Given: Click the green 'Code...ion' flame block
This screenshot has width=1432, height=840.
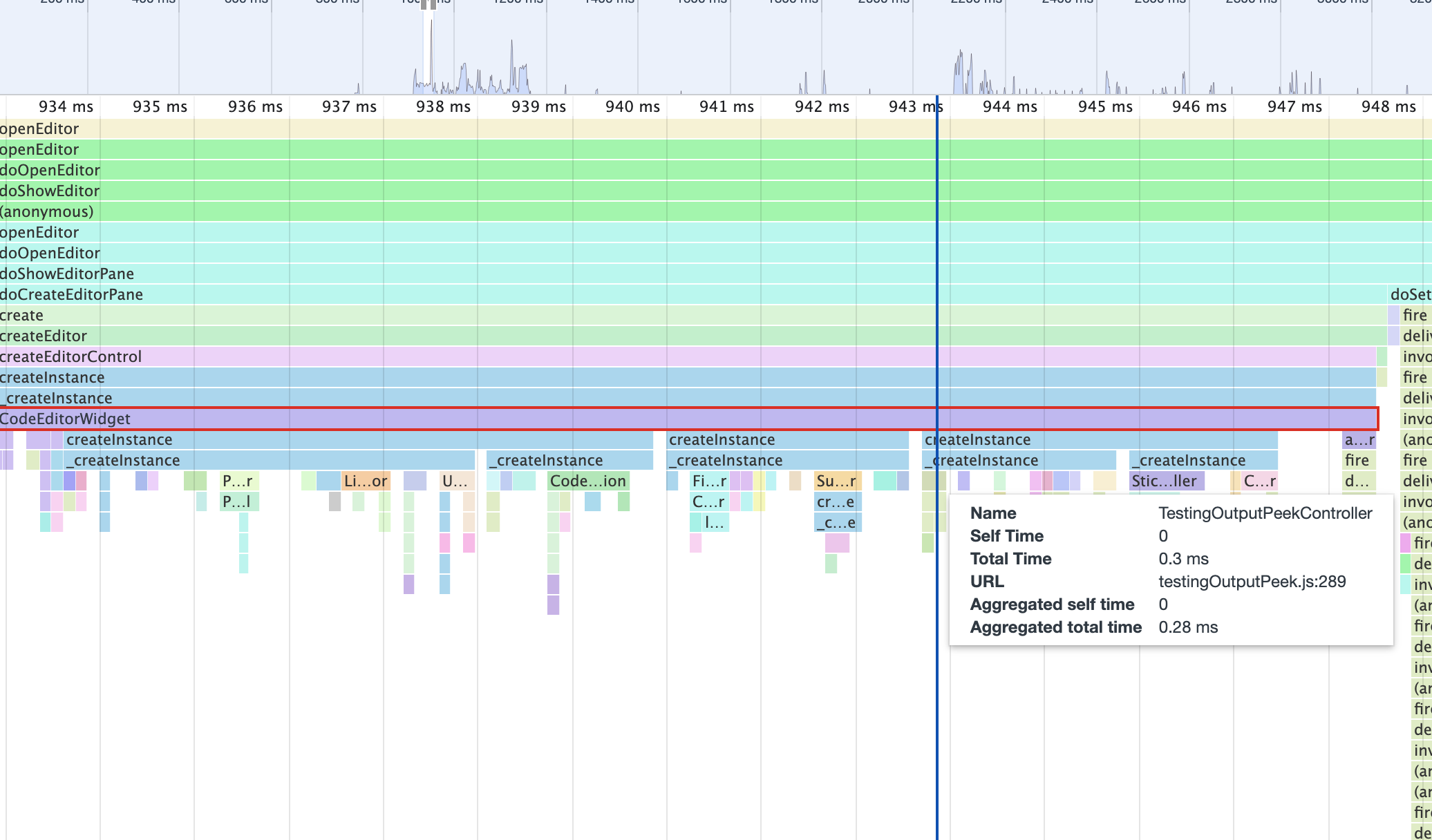Looking at the screenshot, I should pyautogui.click(x=588, y=481).
